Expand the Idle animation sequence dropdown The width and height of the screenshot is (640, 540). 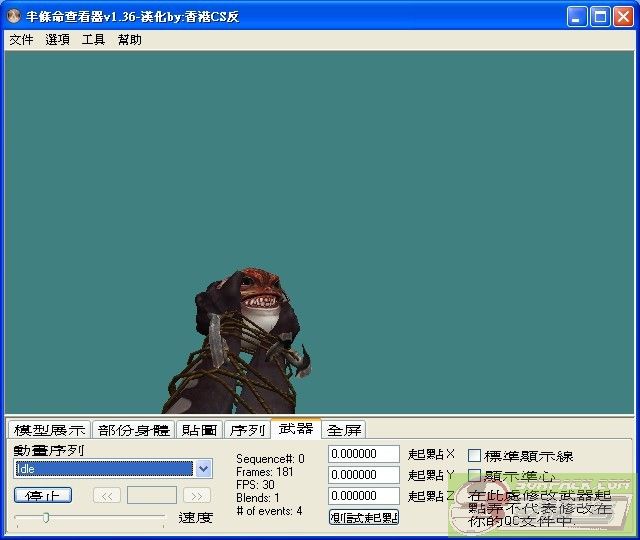[204, 469]
